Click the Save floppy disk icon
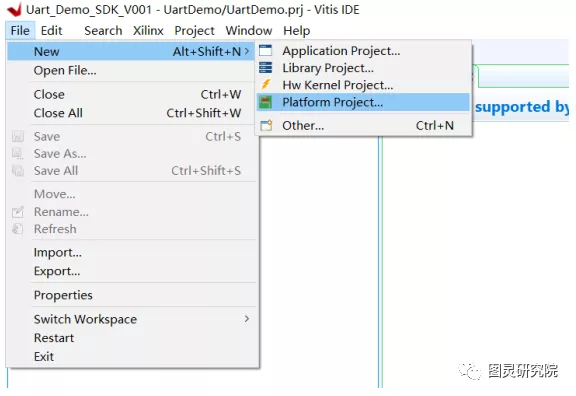The image size is (576, 396). [18, 136]
